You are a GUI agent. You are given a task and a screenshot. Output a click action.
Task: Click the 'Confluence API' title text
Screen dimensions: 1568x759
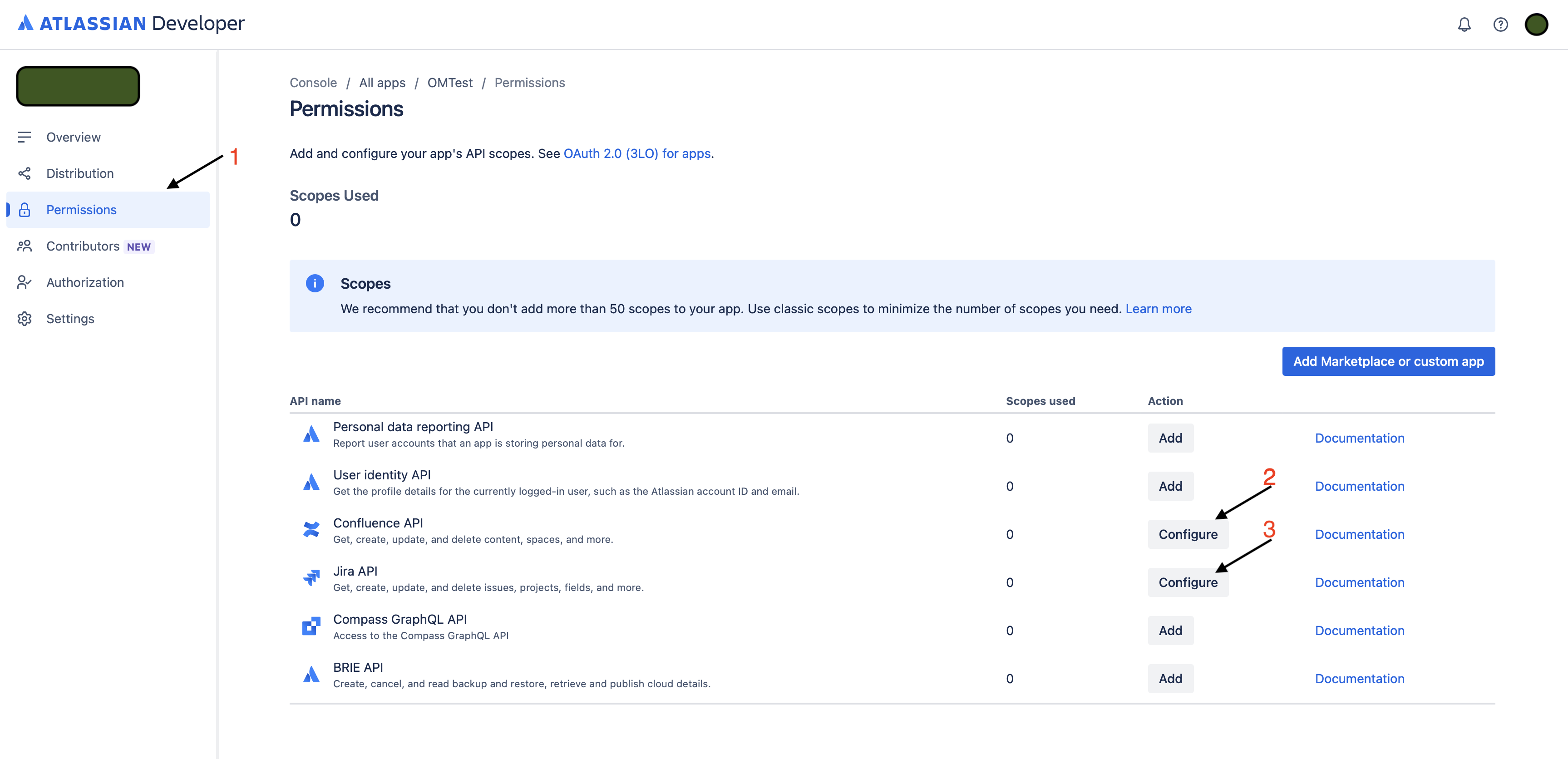point(378,523)
